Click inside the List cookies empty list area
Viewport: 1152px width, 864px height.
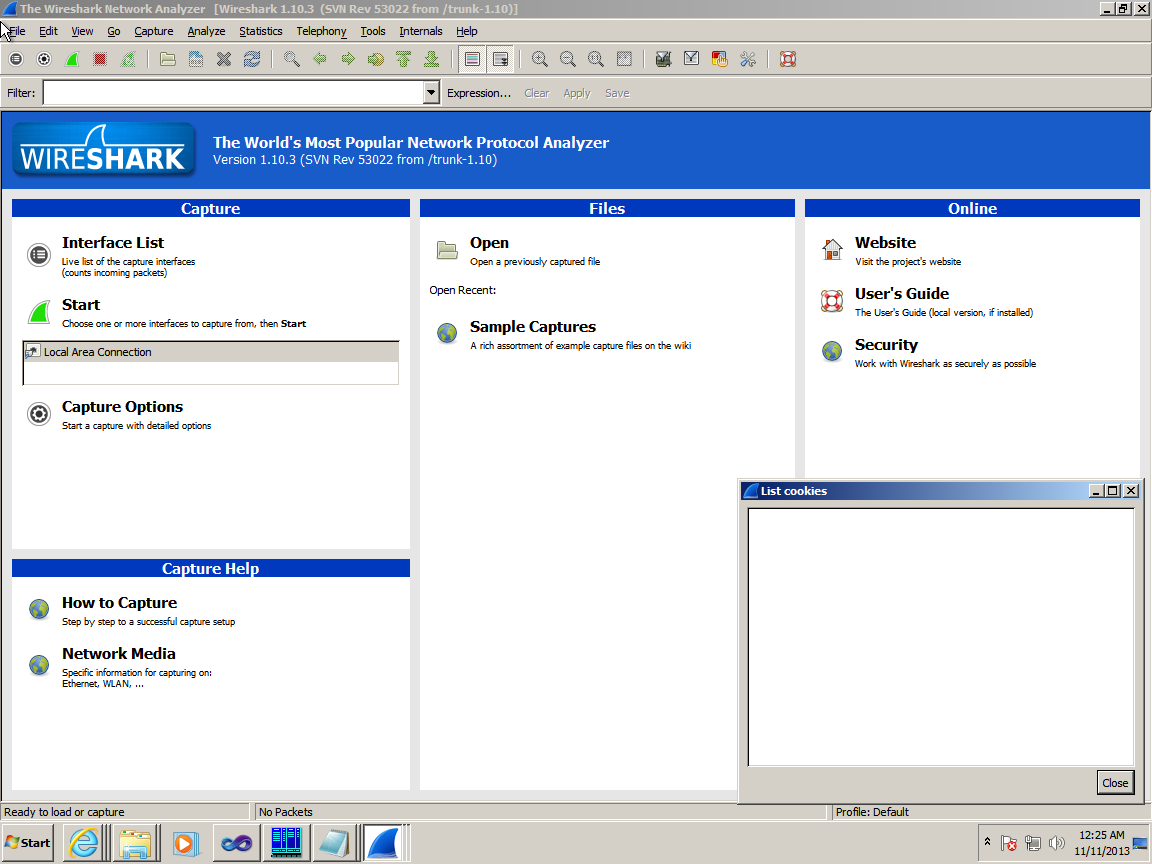940,637
